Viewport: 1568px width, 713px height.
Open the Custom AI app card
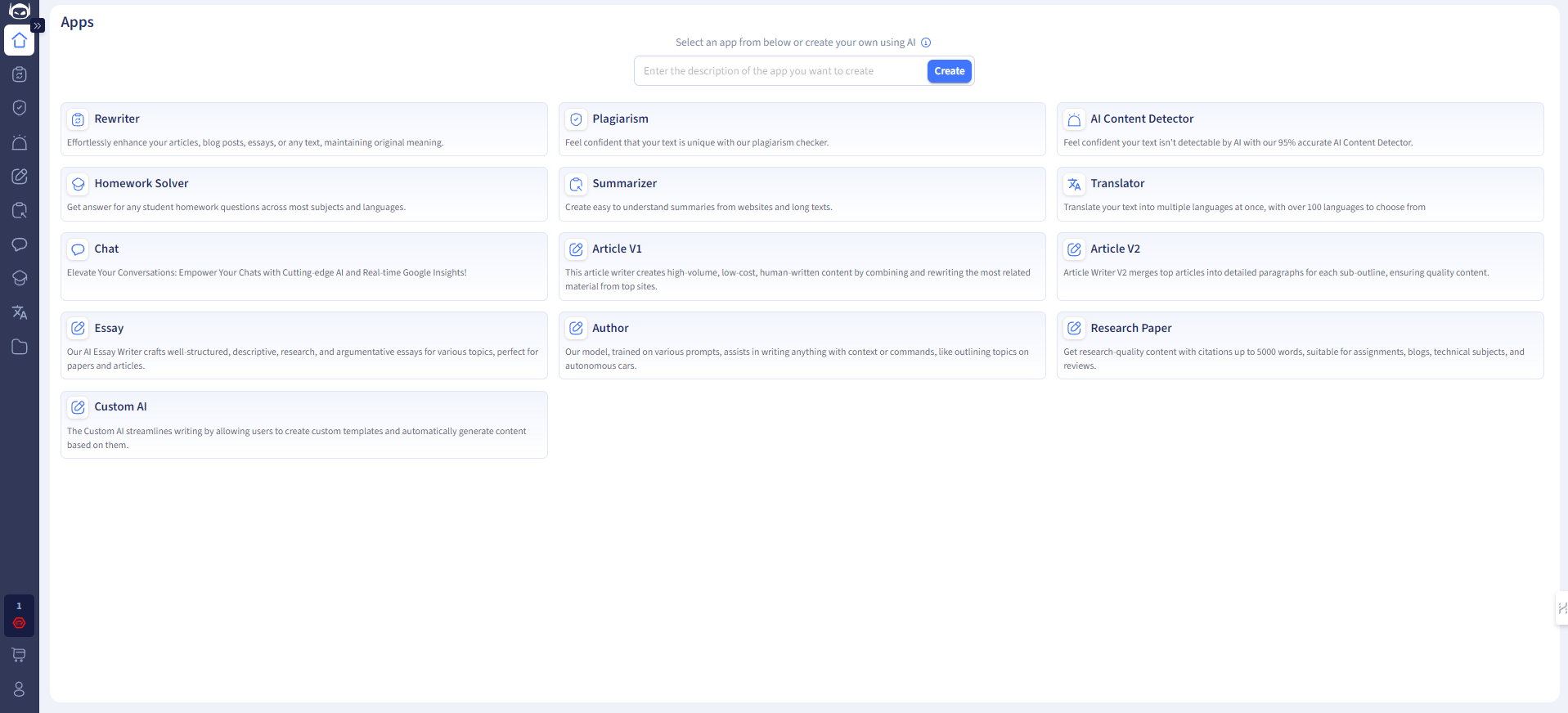[303, 424]
